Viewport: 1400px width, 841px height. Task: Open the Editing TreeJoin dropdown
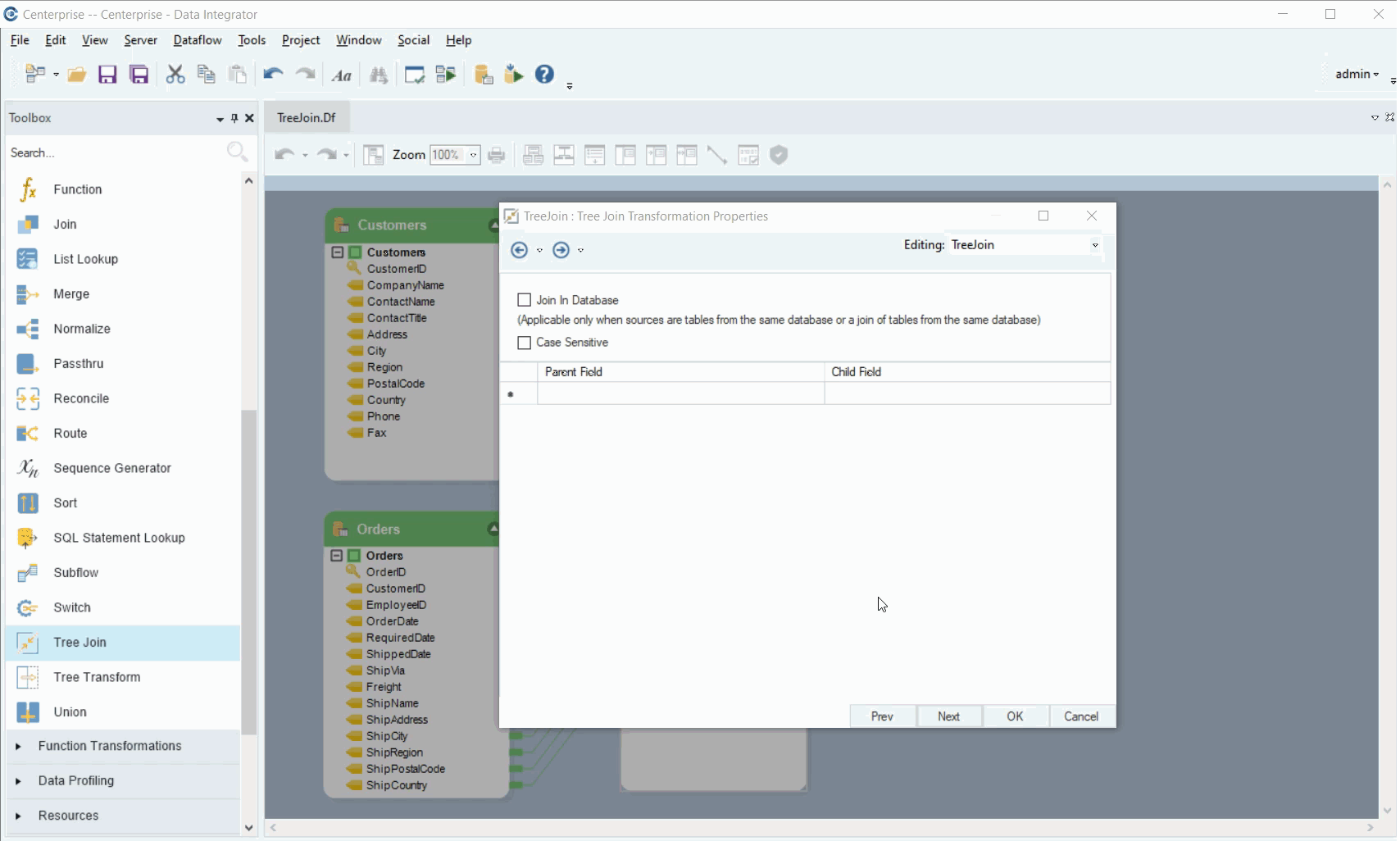coord(1094,245)
